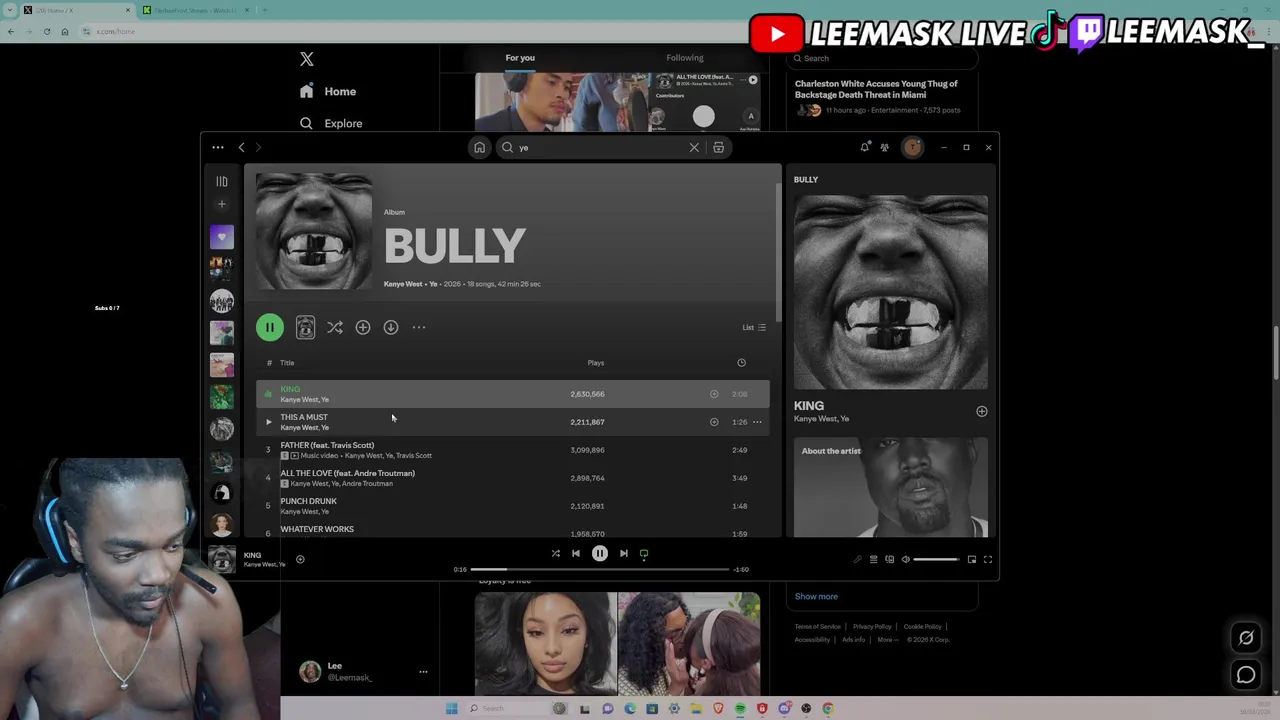Open Home in X sidebar

click(x=328, y=91)
